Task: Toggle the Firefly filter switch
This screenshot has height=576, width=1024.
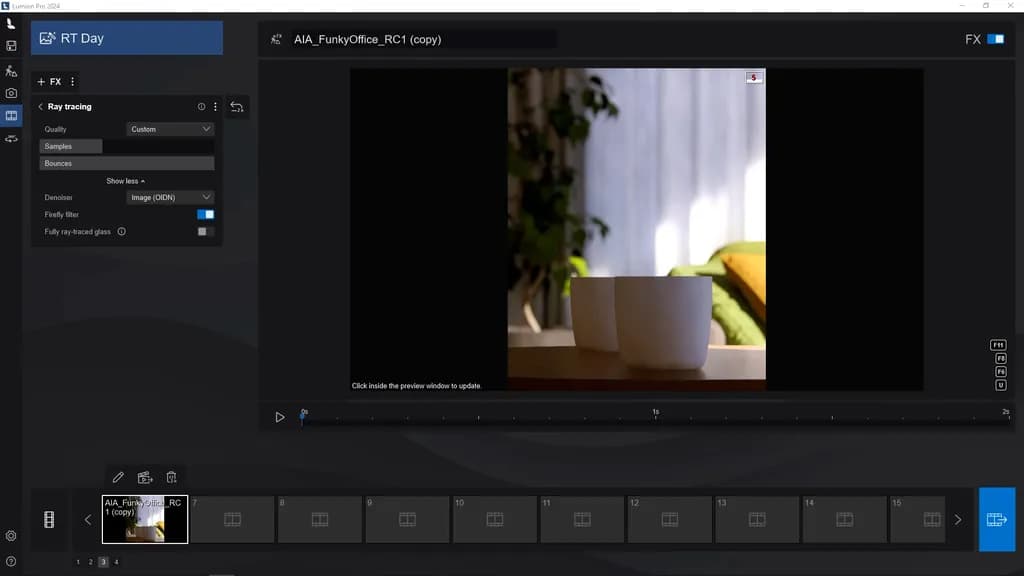Action: click(x=205, y=215)
